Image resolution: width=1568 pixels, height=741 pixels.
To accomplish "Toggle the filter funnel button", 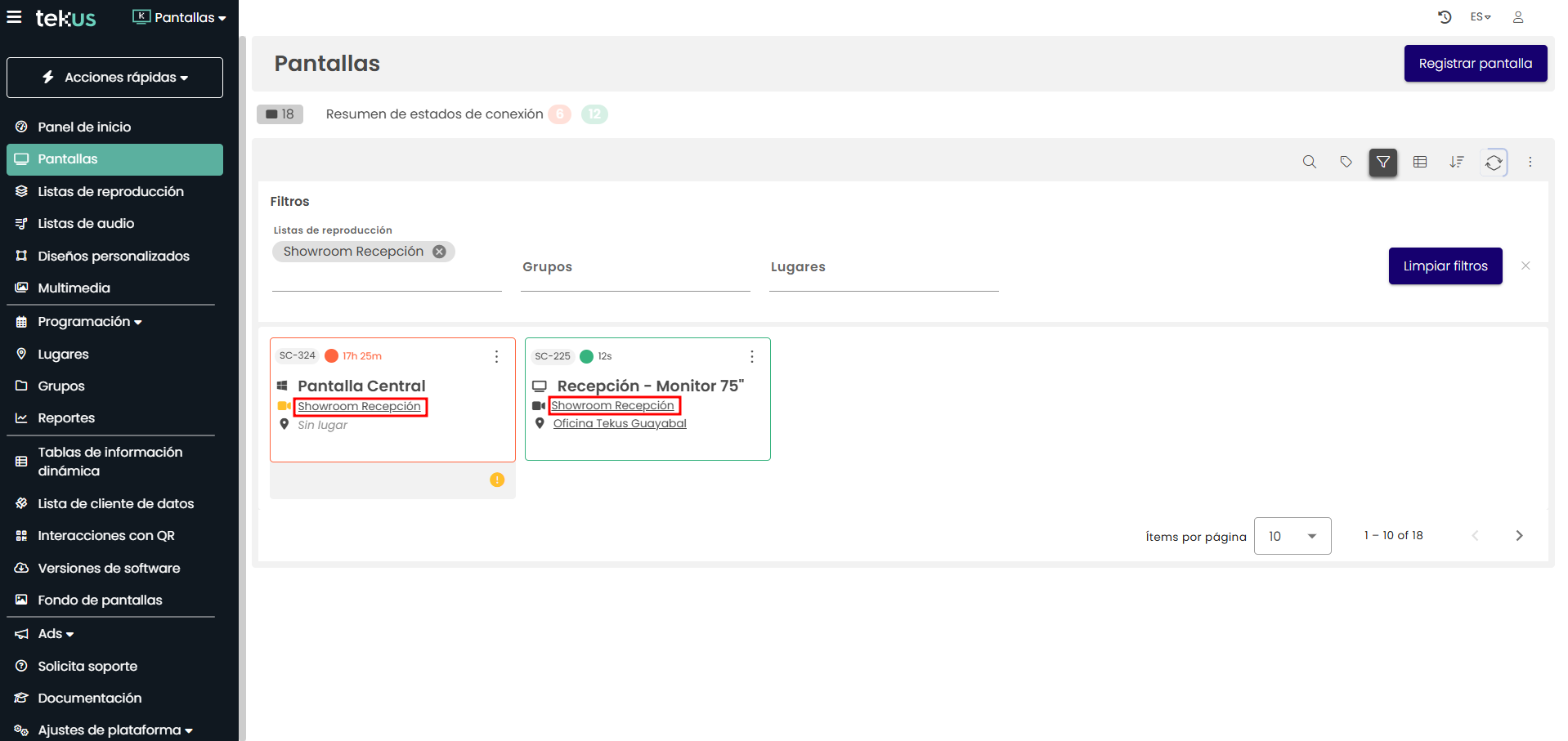I will click(x=1382, y=162).
